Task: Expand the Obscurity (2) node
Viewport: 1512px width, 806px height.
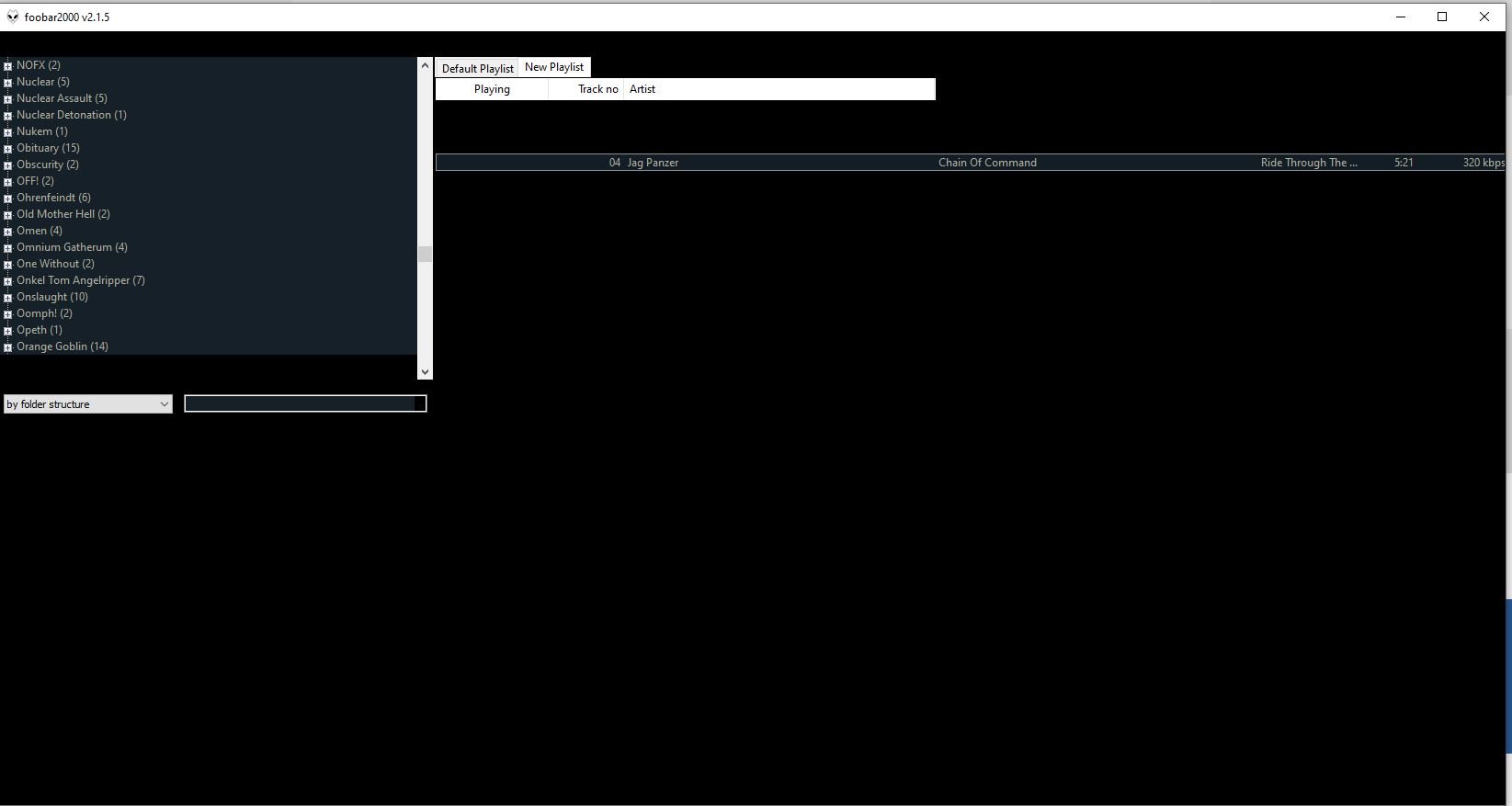Action: click(x=7, y=165)
